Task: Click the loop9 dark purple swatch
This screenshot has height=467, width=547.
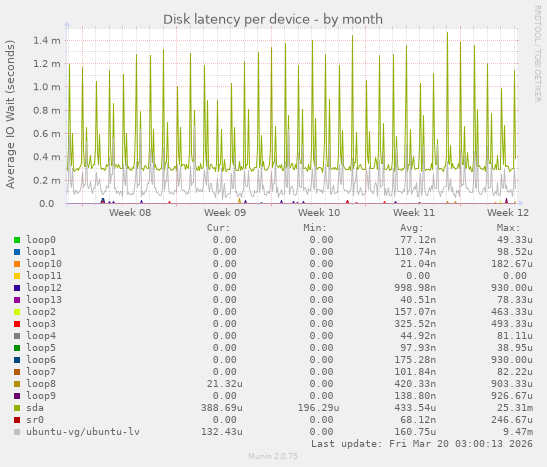Action: pos(17,396)
